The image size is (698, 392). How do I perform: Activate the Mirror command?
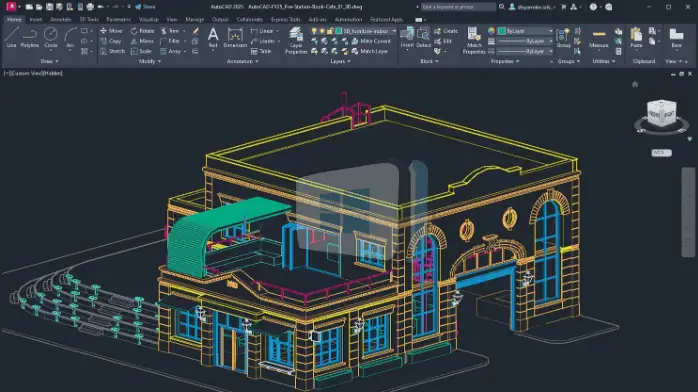coord(142,41)
